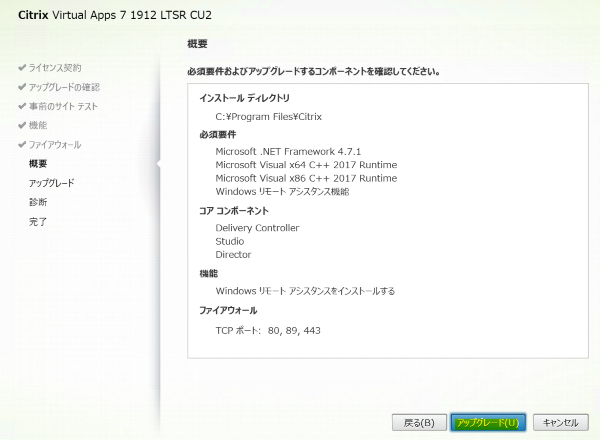Click the checkmark beside 機能 step
600x440 pixels.
click(22, 125)
